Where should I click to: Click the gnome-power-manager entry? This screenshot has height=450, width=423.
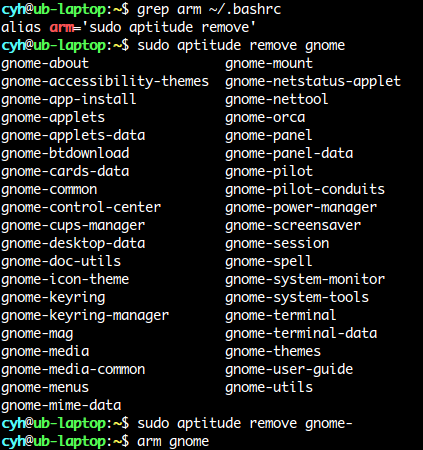[301, 208]
